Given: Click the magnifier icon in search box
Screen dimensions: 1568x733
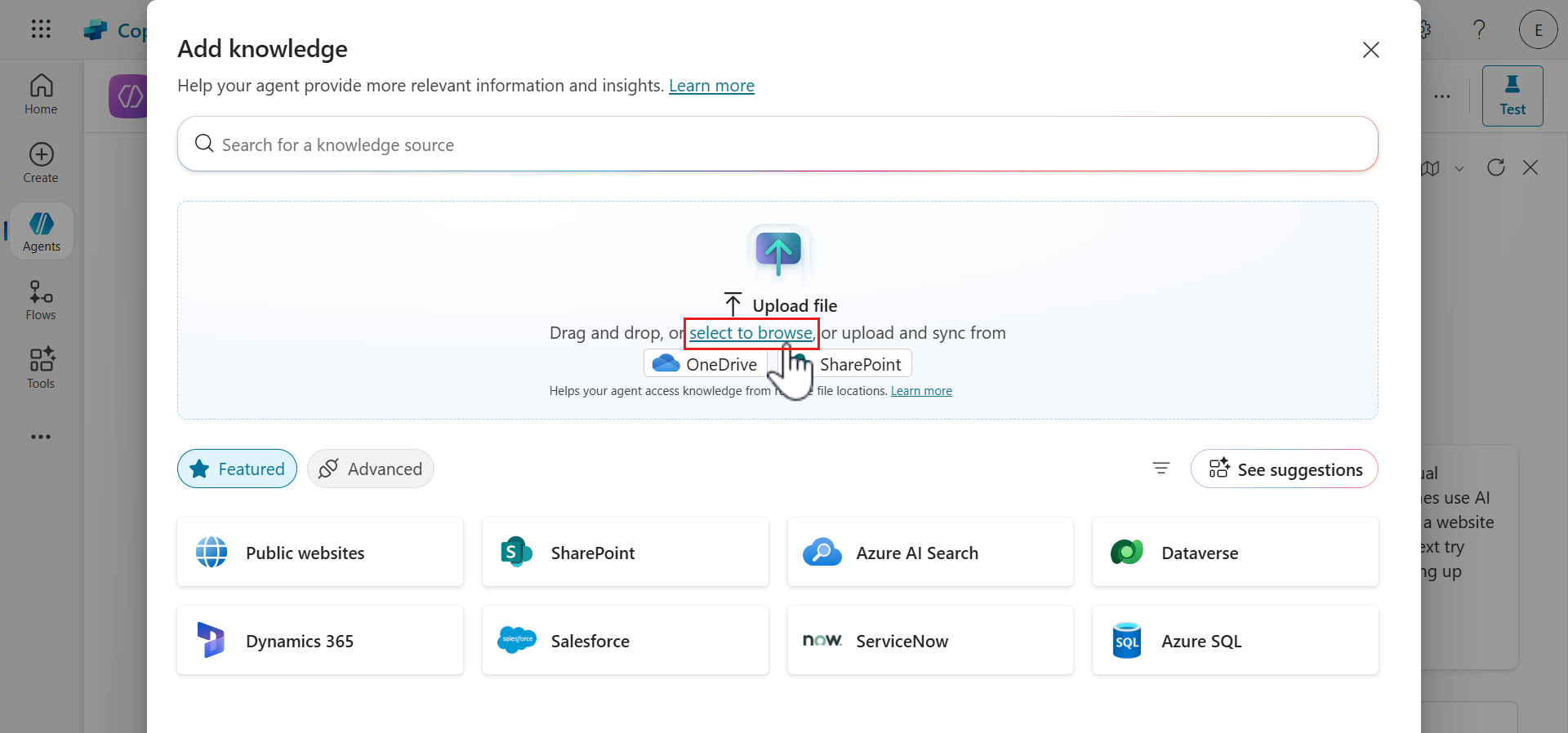Looking at the screenshot, I should [x=204, y=144].
